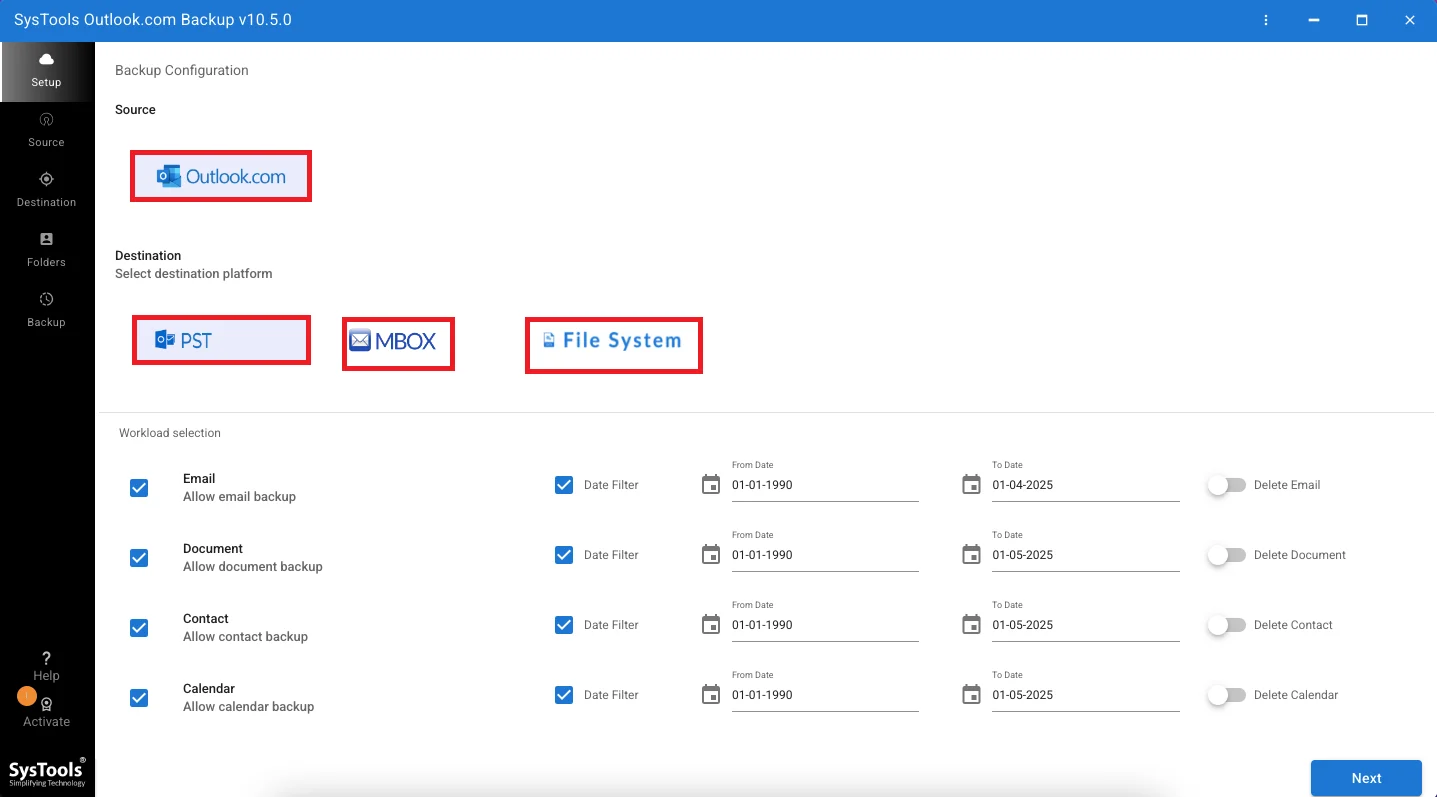Toggle the Date Filter for Calendar
This screenshot has width=1437, height=797.
tap(564, 695)
